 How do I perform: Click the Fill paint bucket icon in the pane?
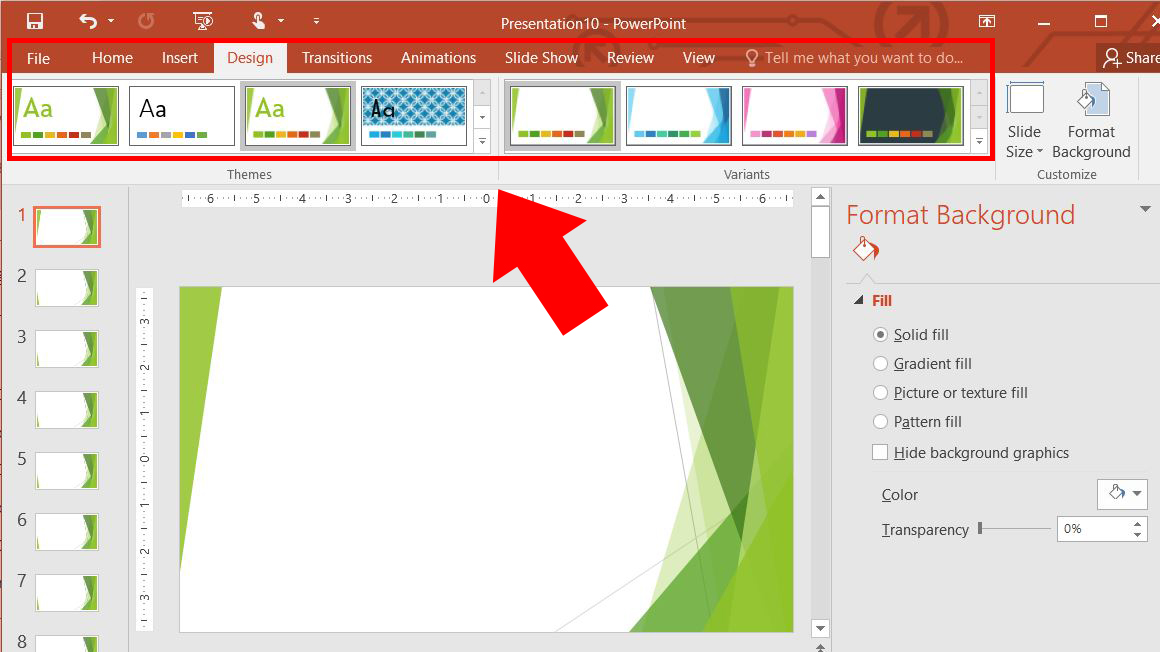coord(866,249)
